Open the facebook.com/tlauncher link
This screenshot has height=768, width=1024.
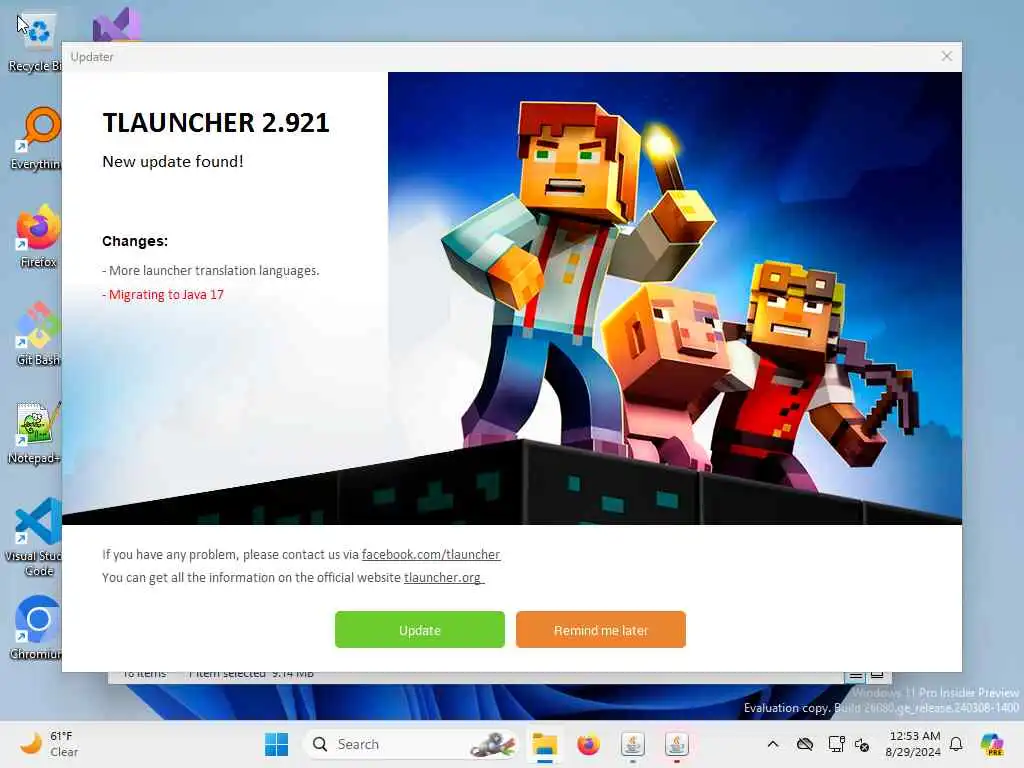(431, 554)
